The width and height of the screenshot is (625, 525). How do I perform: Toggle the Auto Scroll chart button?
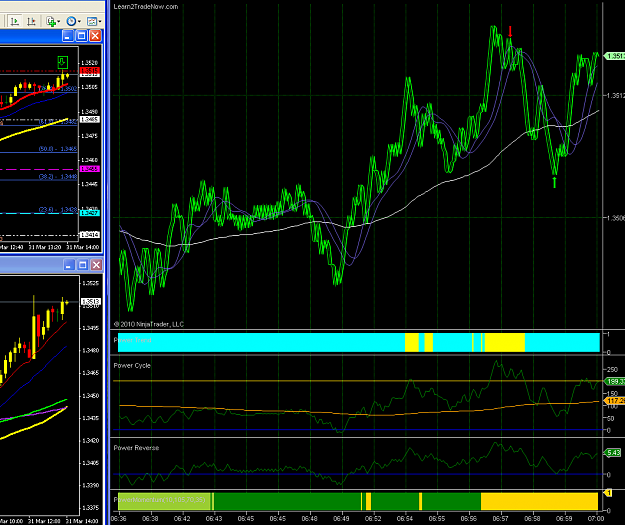(15, 21)
